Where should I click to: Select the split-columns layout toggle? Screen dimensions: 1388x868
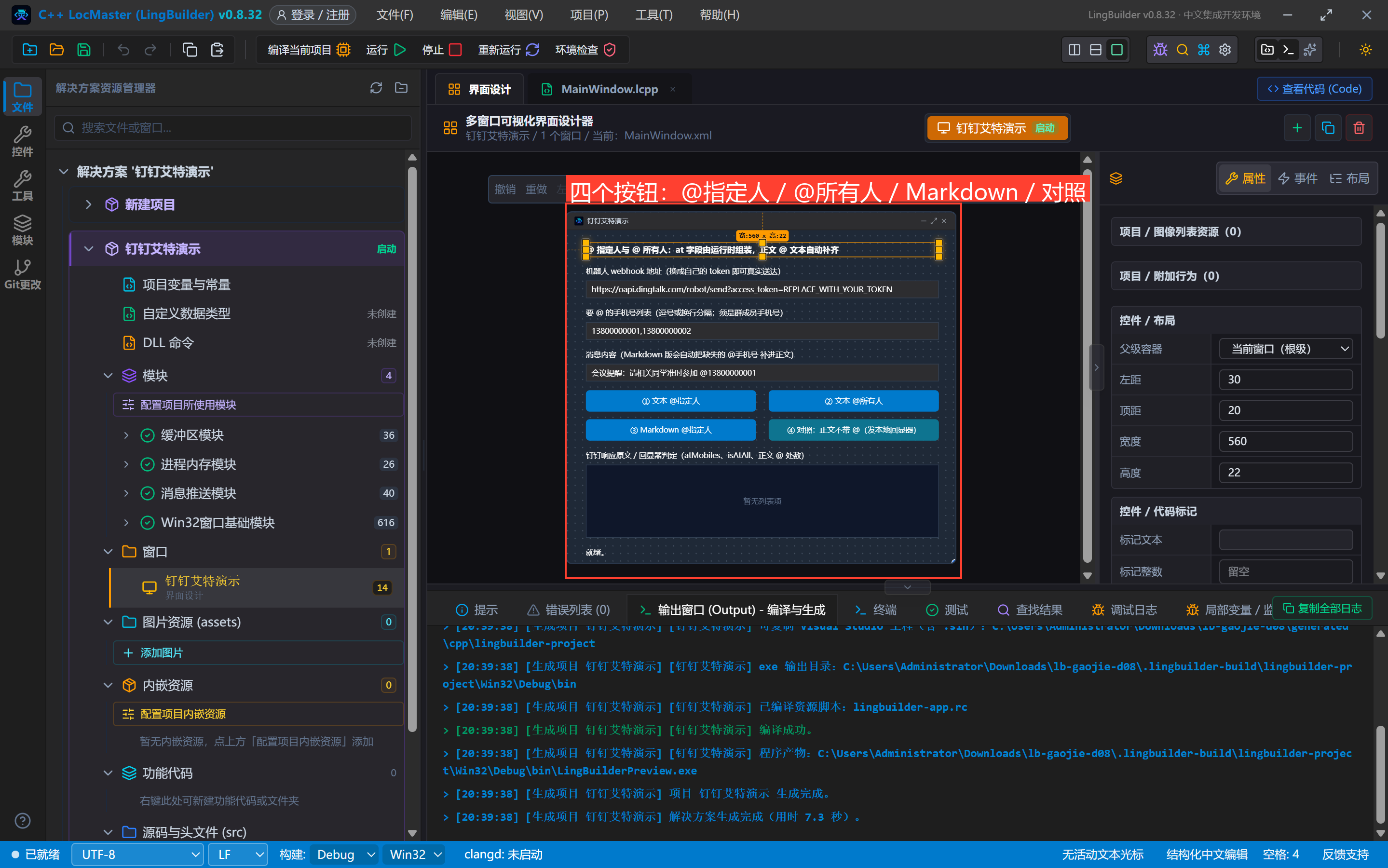pyautogui.click(x=1074, y=50)
